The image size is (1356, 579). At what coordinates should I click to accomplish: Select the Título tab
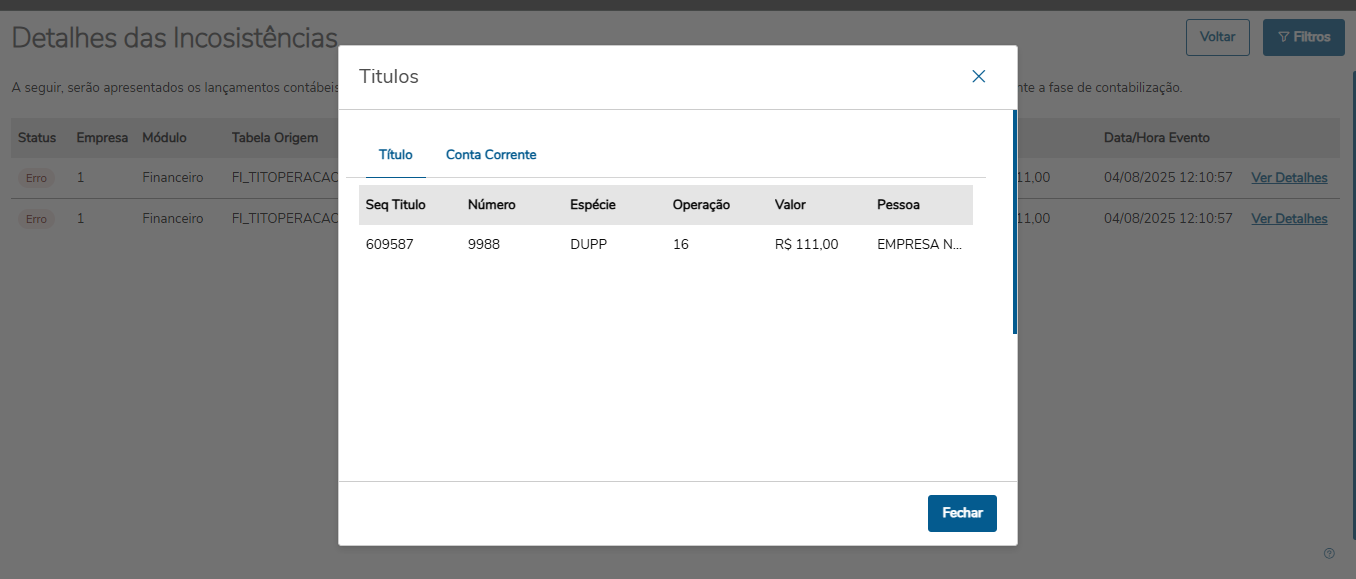[x=396, y=155]
